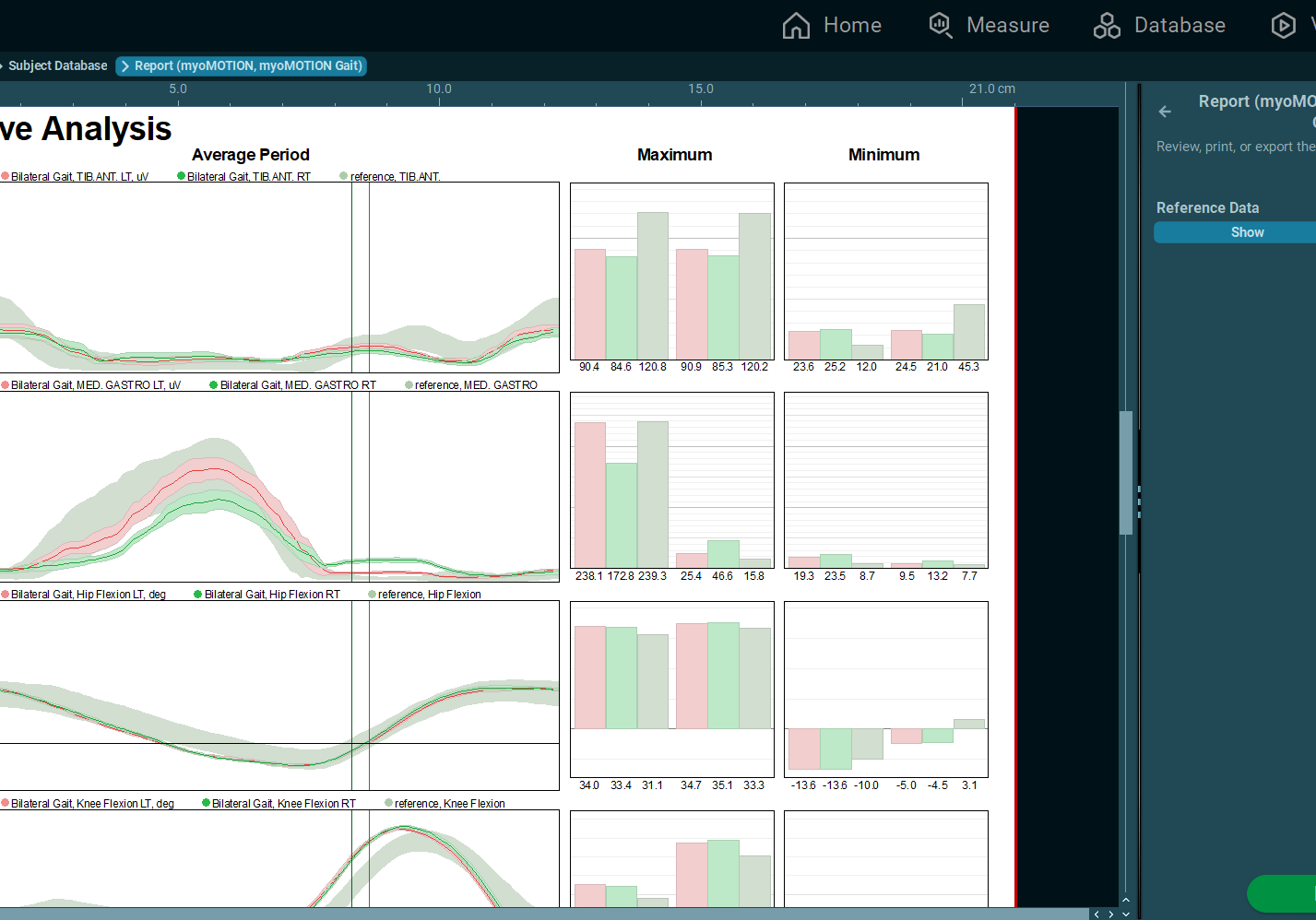The image size is (1316, 920).
Task: Click legend dot for Knee Flexion RT
Action: [207, 804]
